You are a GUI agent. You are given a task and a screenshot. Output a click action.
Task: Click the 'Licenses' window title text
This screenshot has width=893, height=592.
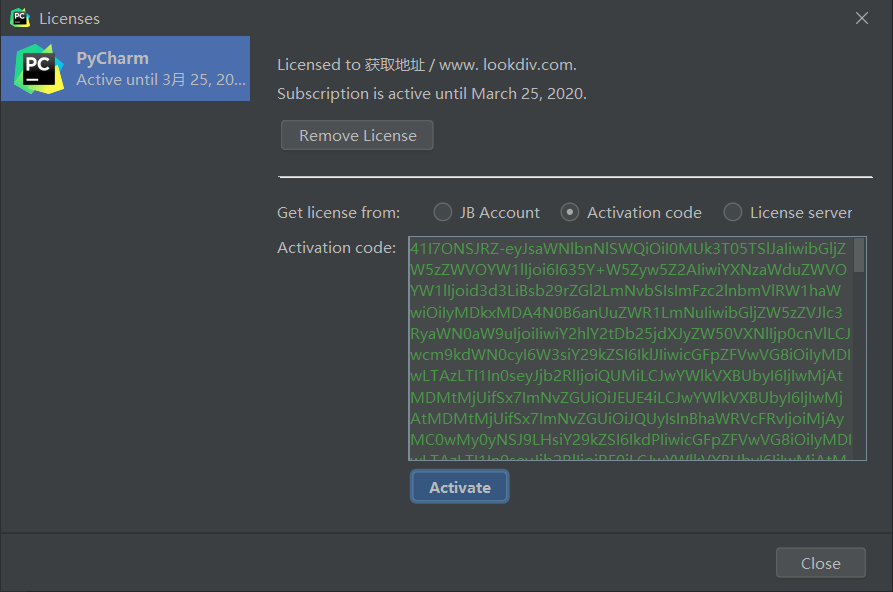pyautogui.click(x=69, y=19)
